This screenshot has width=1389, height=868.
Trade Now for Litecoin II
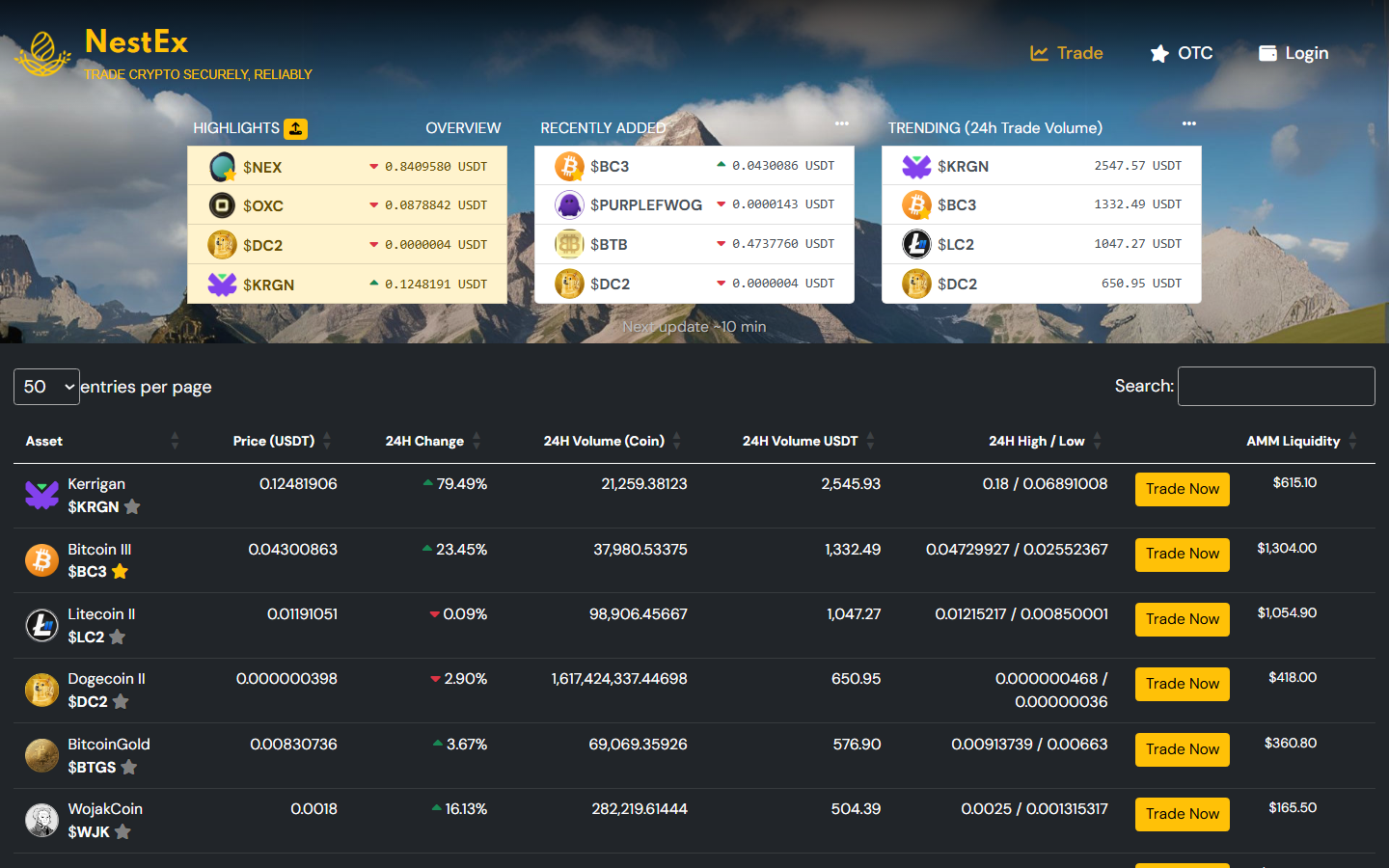[1183, 619]
